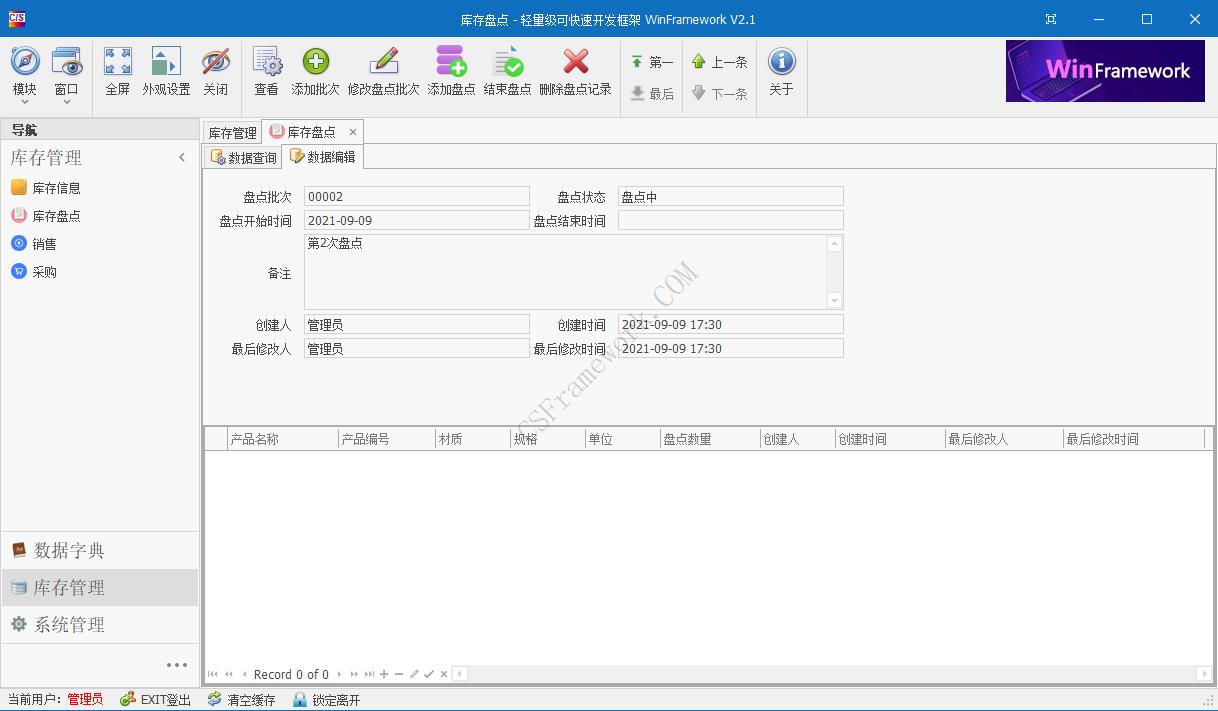Image resolution: width=1218 pixels, height=711 pixels.
Task: Open 外观设置 from the toolbar
Action: (x=165, y=70)
